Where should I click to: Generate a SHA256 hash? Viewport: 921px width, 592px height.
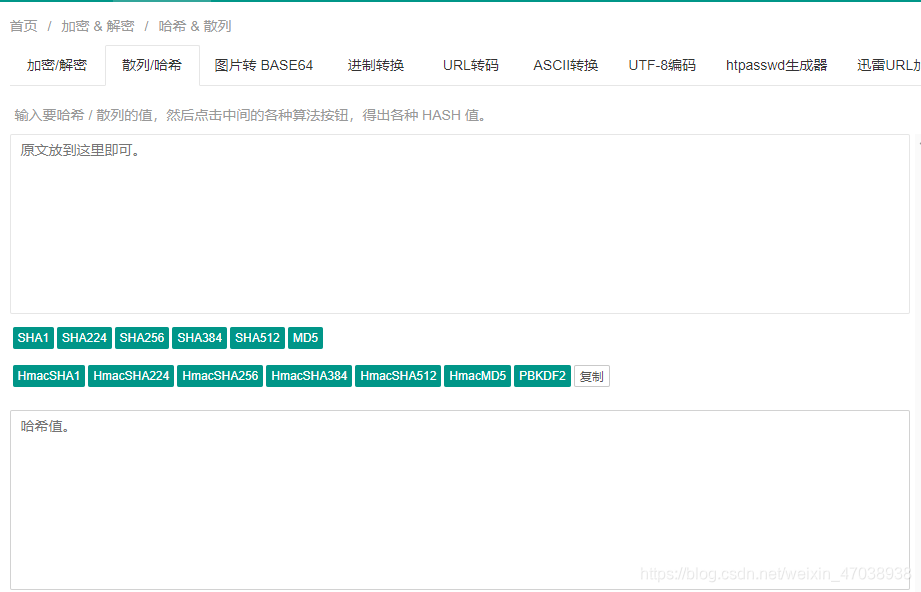click(142, 338)
